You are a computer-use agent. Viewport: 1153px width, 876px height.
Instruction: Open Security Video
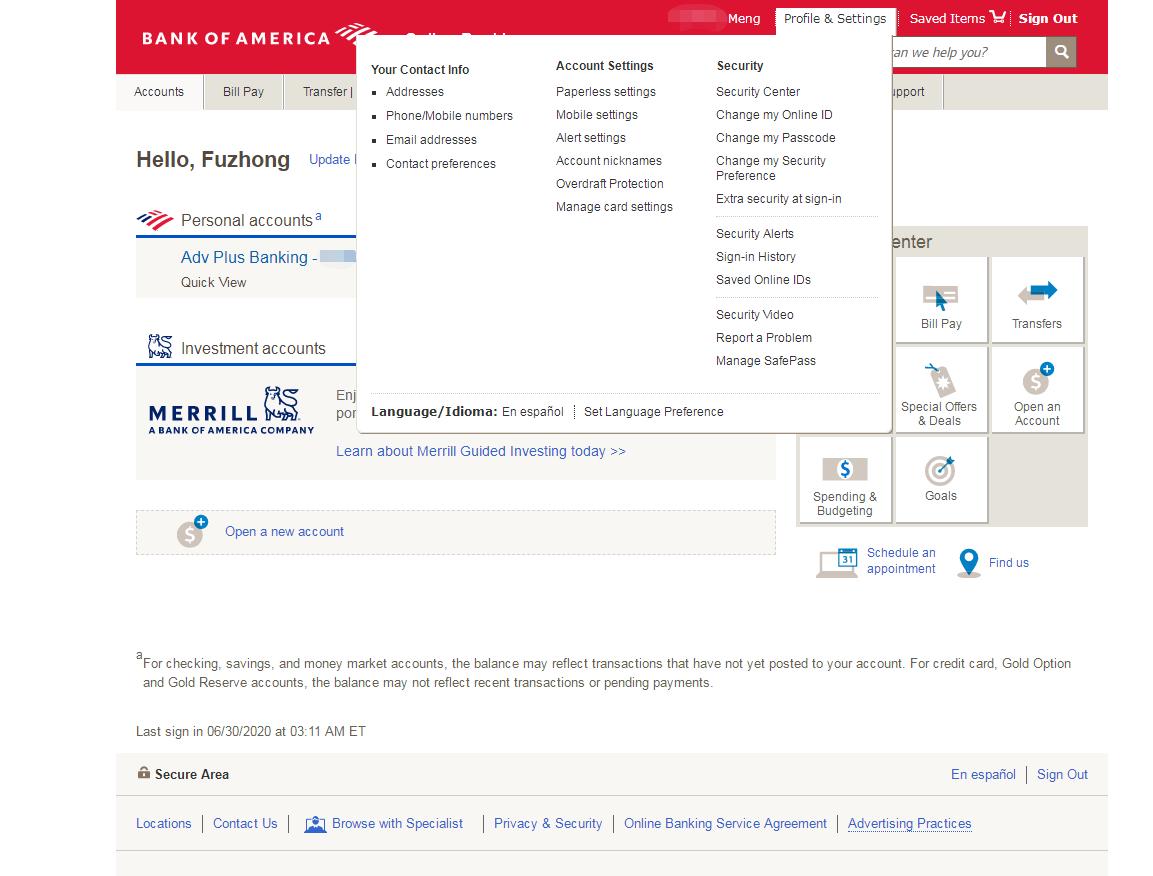(754, 315)
